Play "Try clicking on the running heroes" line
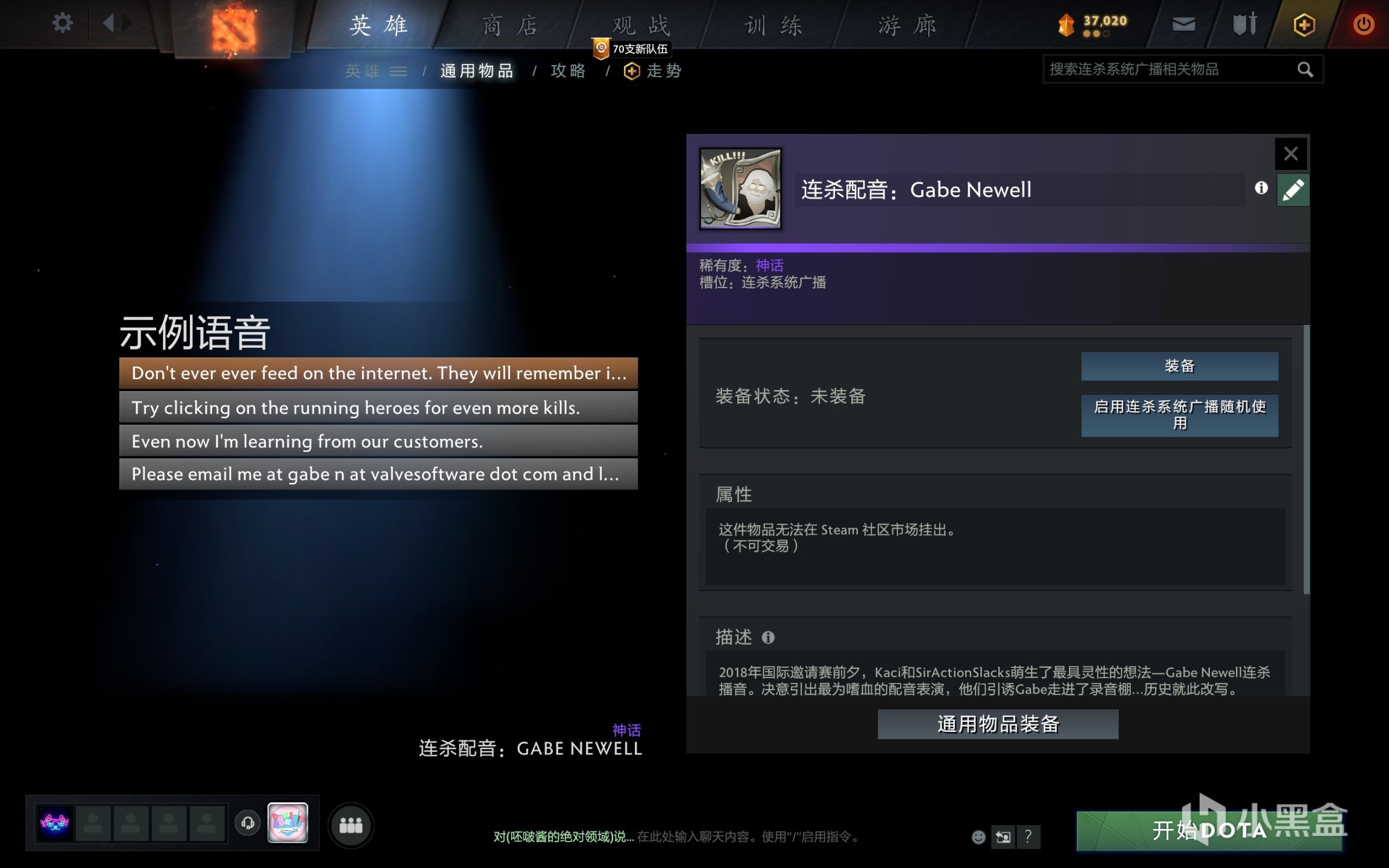1389x868 pixels. [x=378, y=407]
